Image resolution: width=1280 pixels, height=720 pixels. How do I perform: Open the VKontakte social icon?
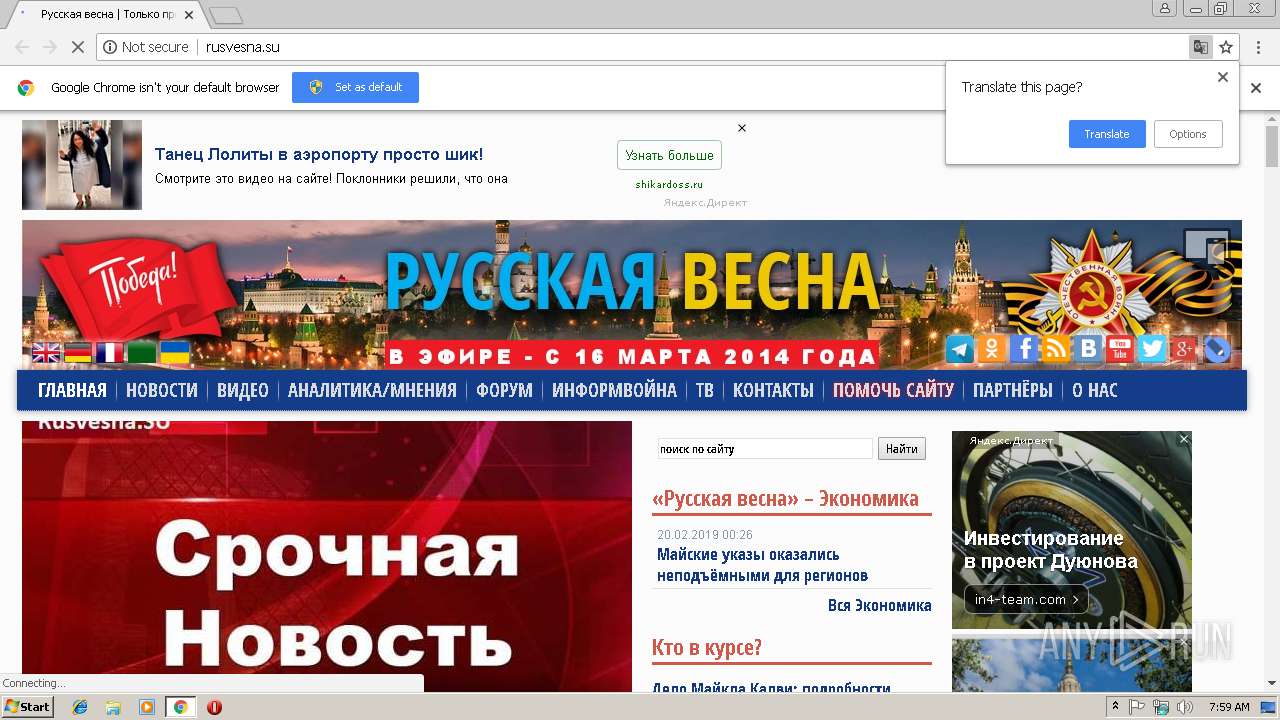coord(1088,349)
